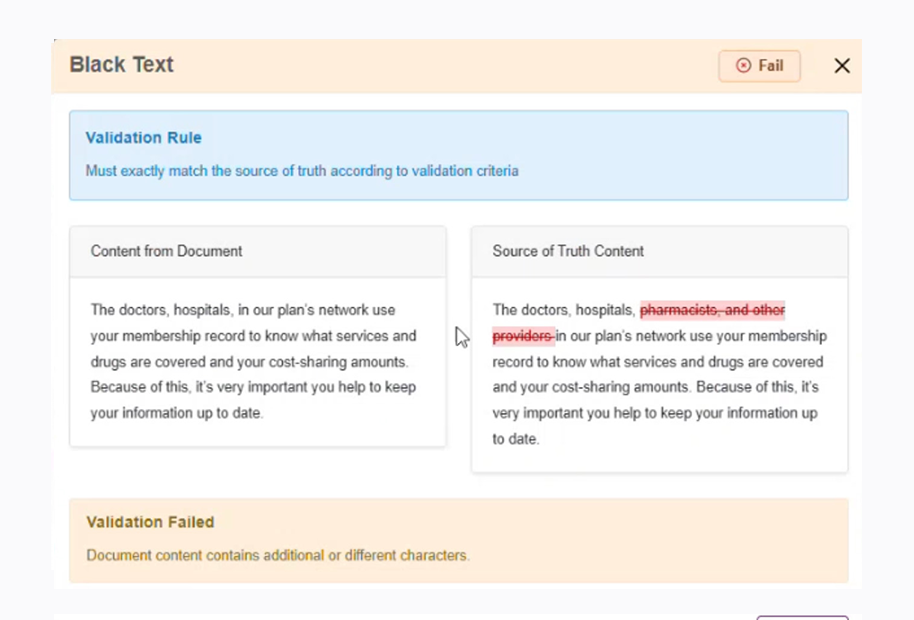Click 'drugs are covered' in document content panel
Screen dimensions: 914x620
(147, 362)
